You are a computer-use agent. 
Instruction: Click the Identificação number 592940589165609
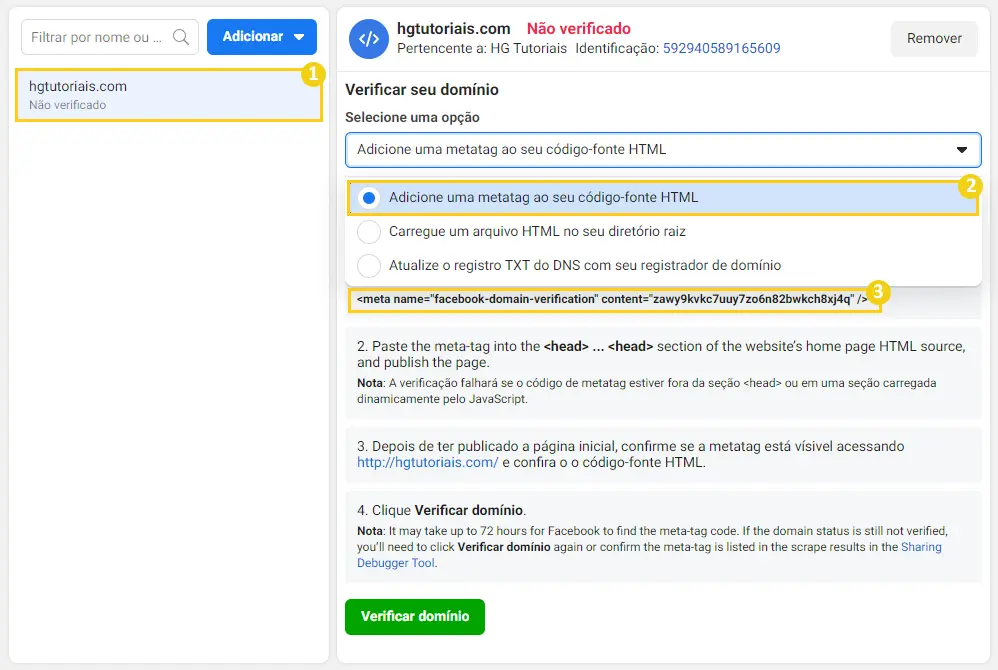coord(722,48)
